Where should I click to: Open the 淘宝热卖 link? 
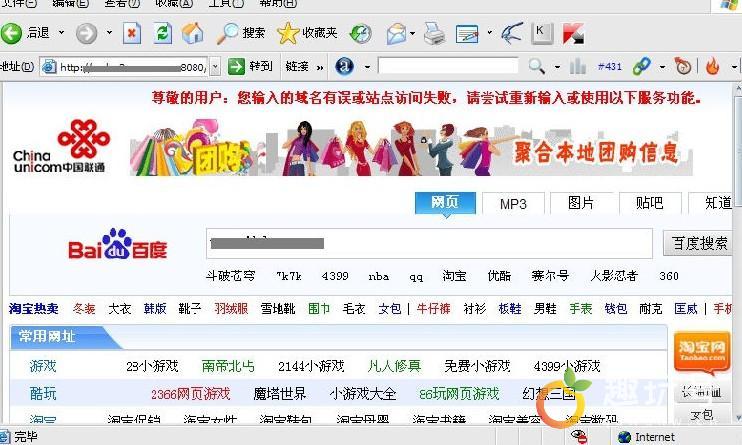click(x=34, y=309)
